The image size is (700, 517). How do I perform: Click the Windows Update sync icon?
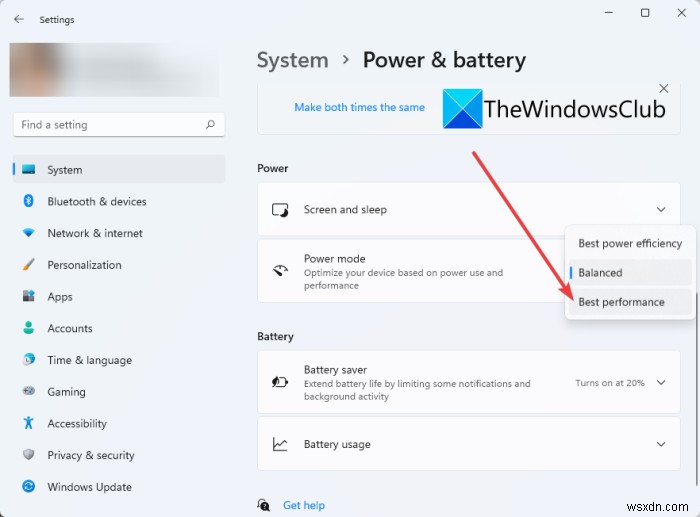click(x=29, y=486)
